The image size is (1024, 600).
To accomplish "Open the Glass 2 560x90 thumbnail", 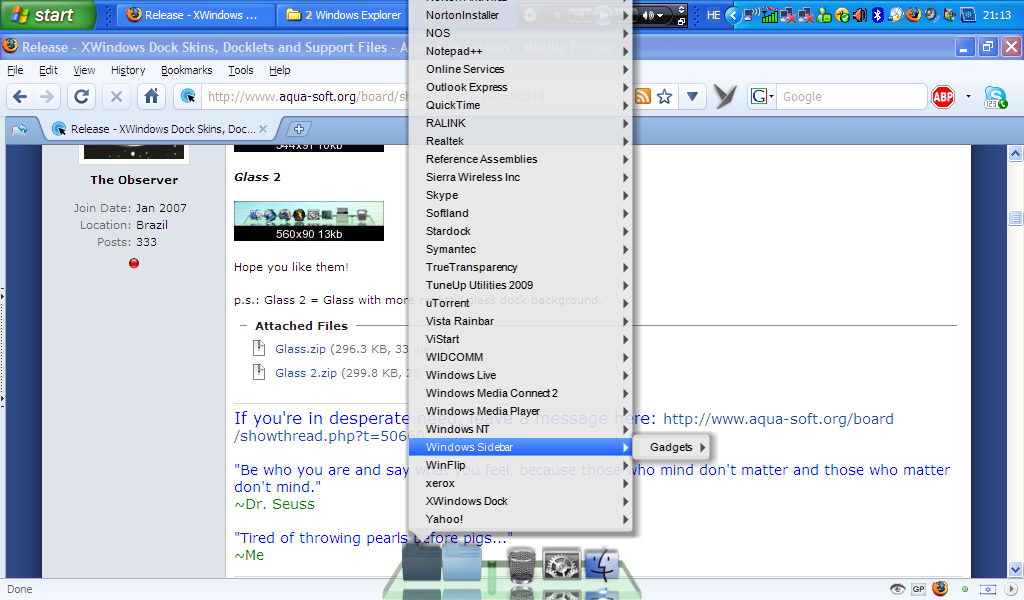I will [309, 221].
